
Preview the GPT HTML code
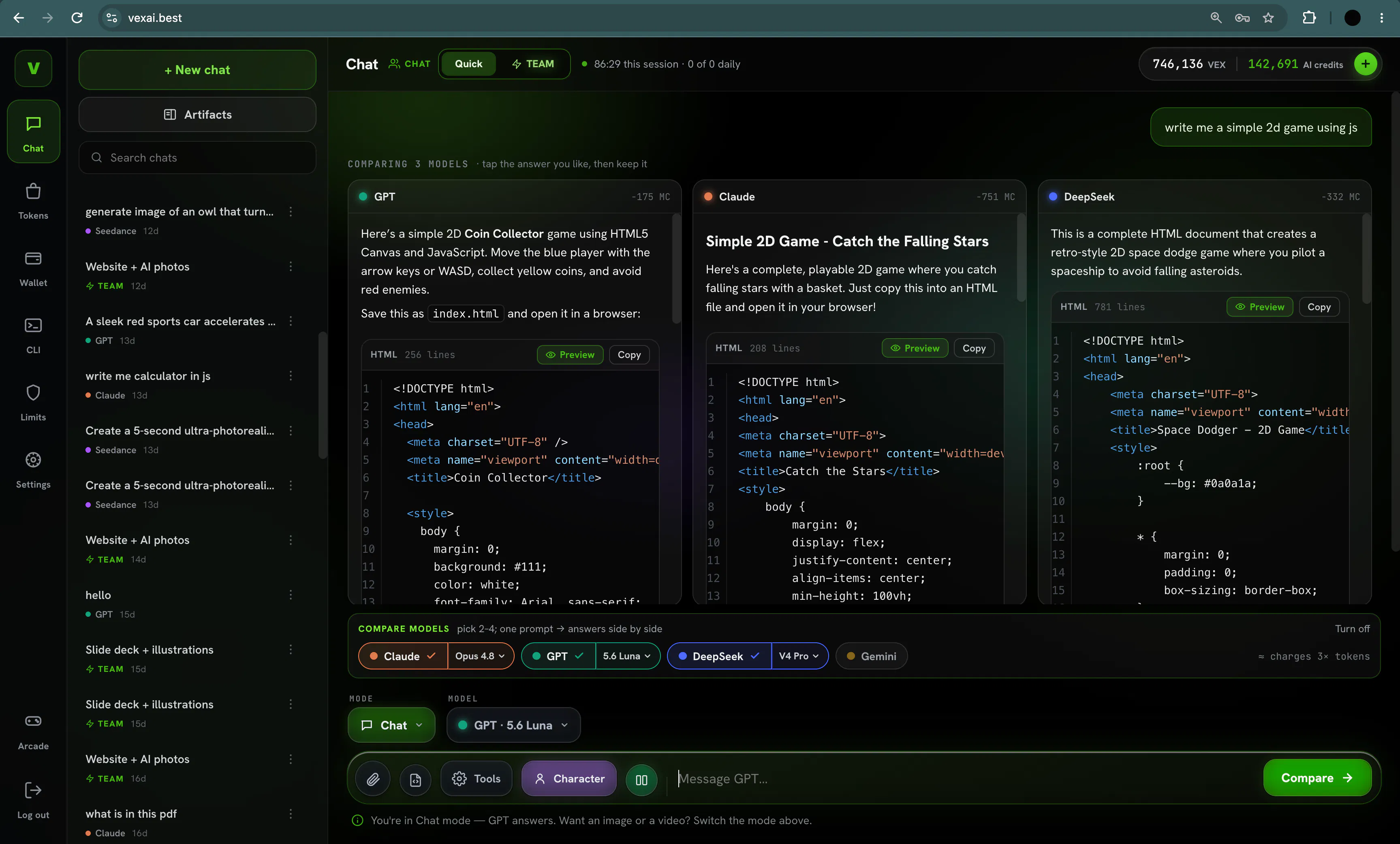(x=570, y=354)
